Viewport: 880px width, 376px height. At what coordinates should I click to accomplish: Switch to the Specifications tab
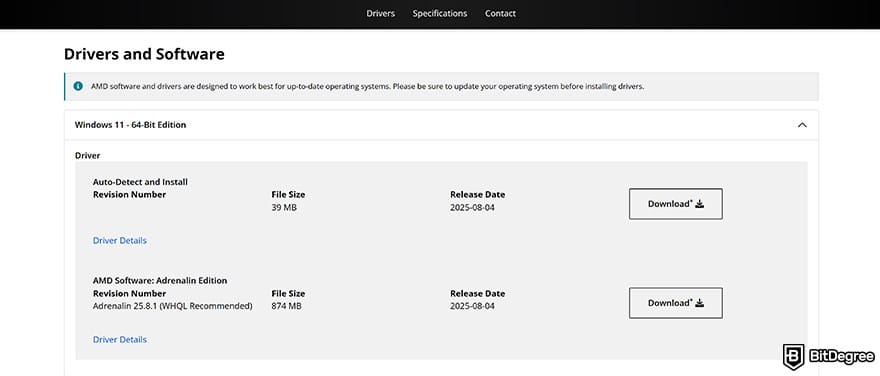[x=439, y=13]
